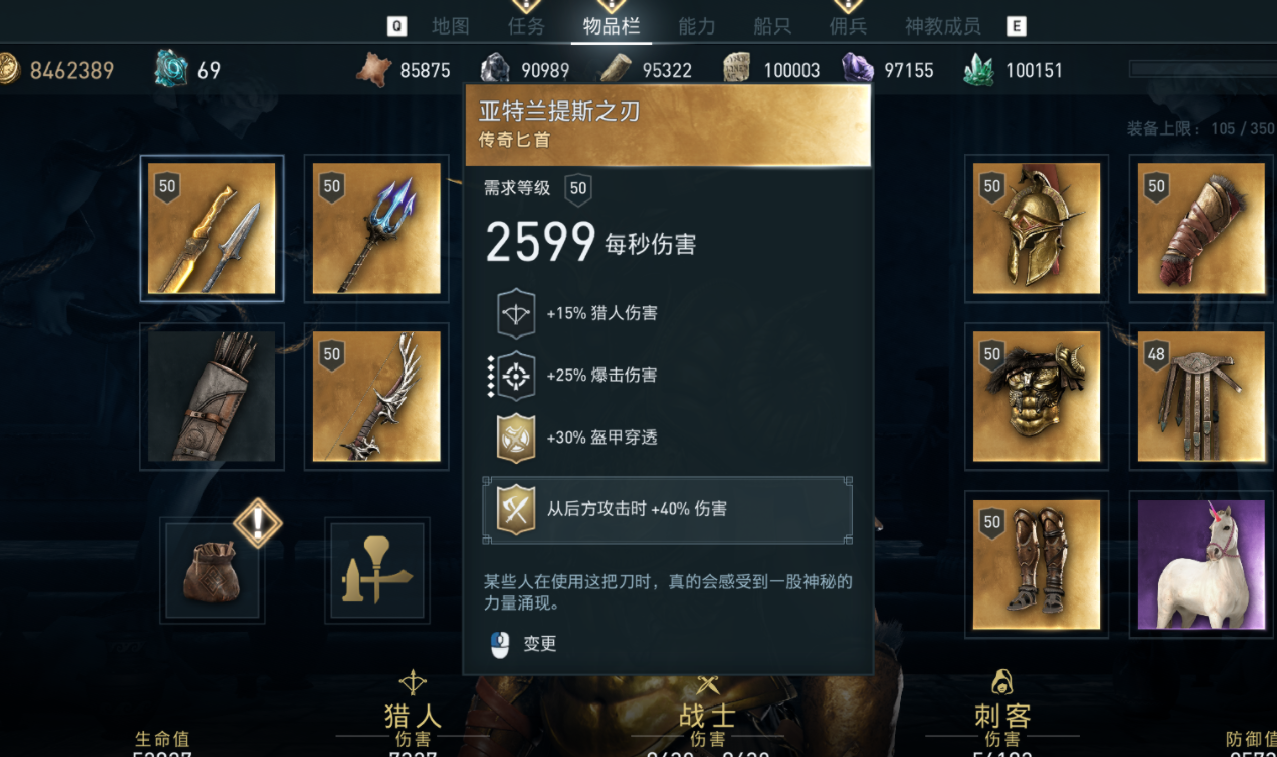Open the arrow quiver slot
This screenshot has width=1277, height=757.
(211, 396)
